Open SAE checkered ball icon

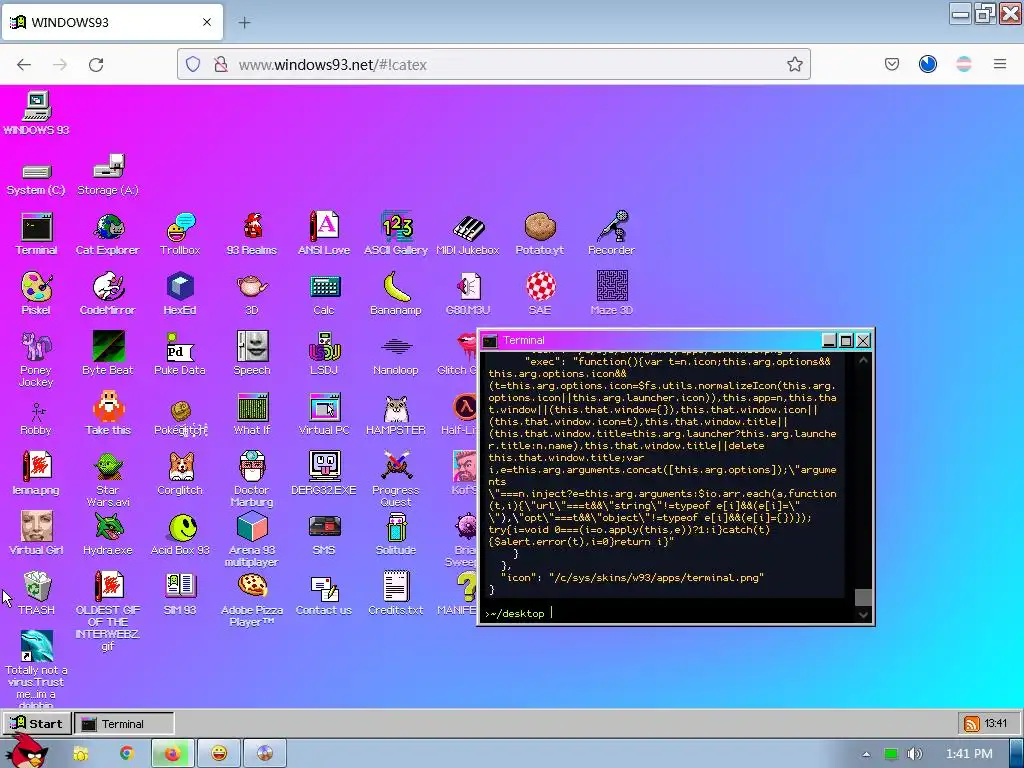pos(540,293)
